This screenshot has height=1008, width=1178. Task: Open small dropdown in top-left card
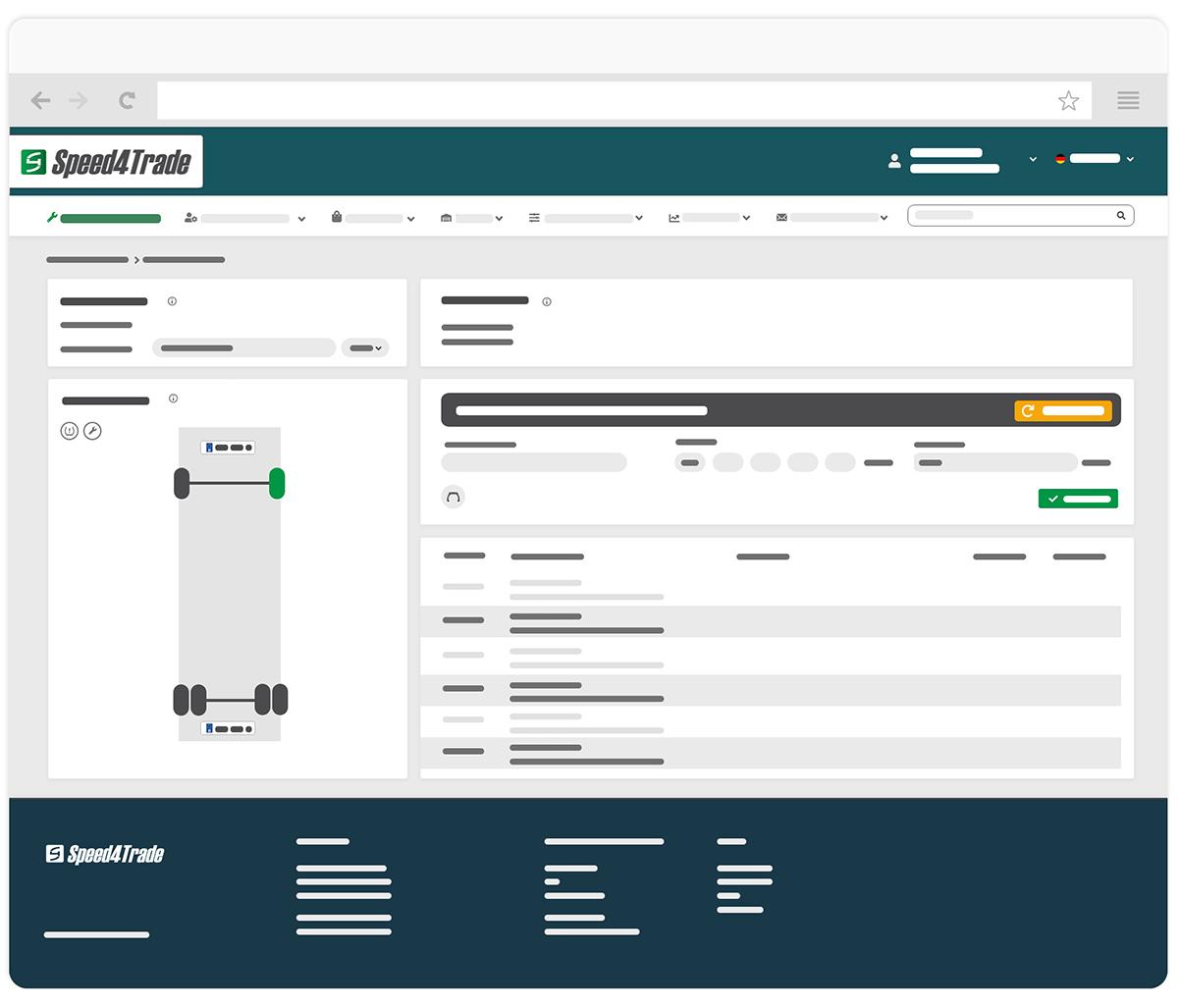tap(365, 347)
